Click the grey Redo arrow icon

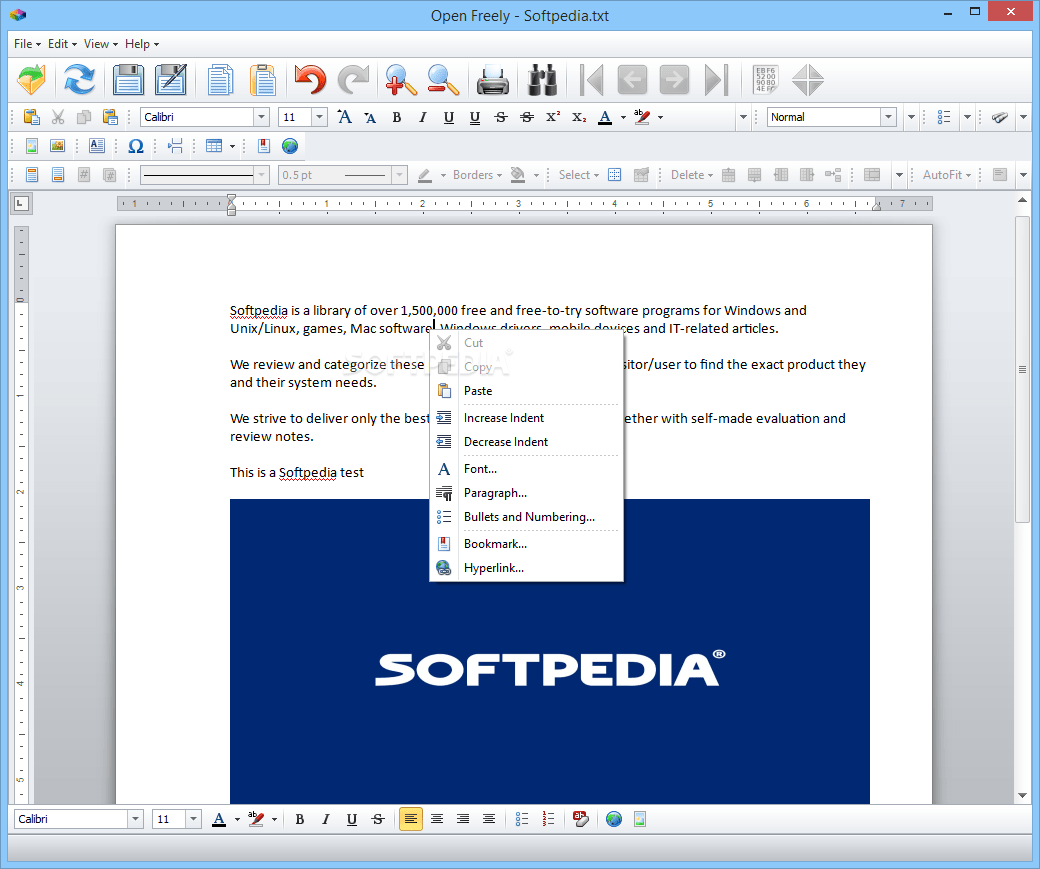[354, 80]
